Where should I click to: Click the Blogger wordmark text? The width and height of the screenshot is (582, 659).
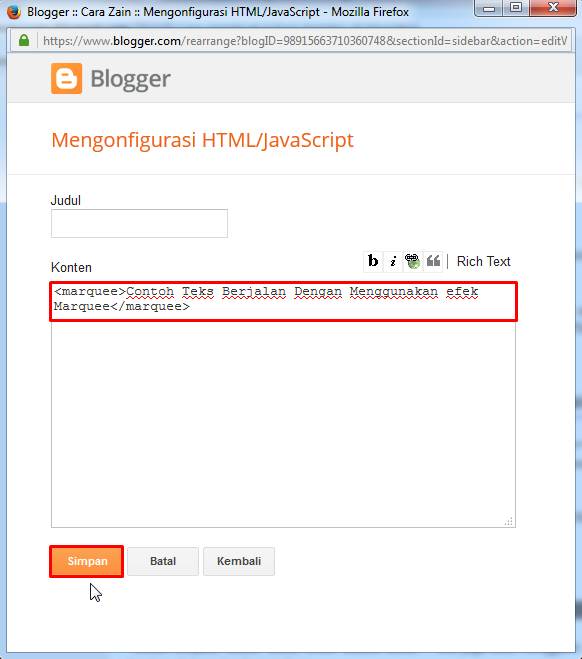[x=131, y=79]
